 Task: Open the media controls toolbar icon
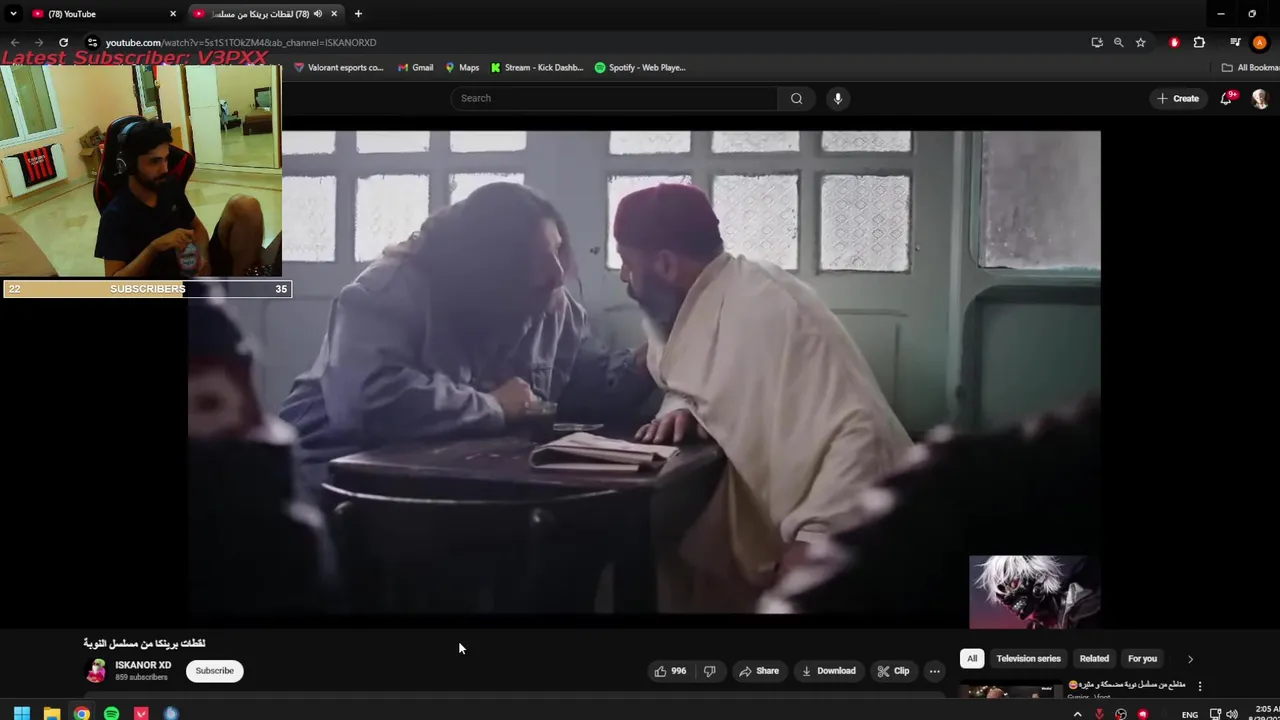click(x=1235, y=42)
